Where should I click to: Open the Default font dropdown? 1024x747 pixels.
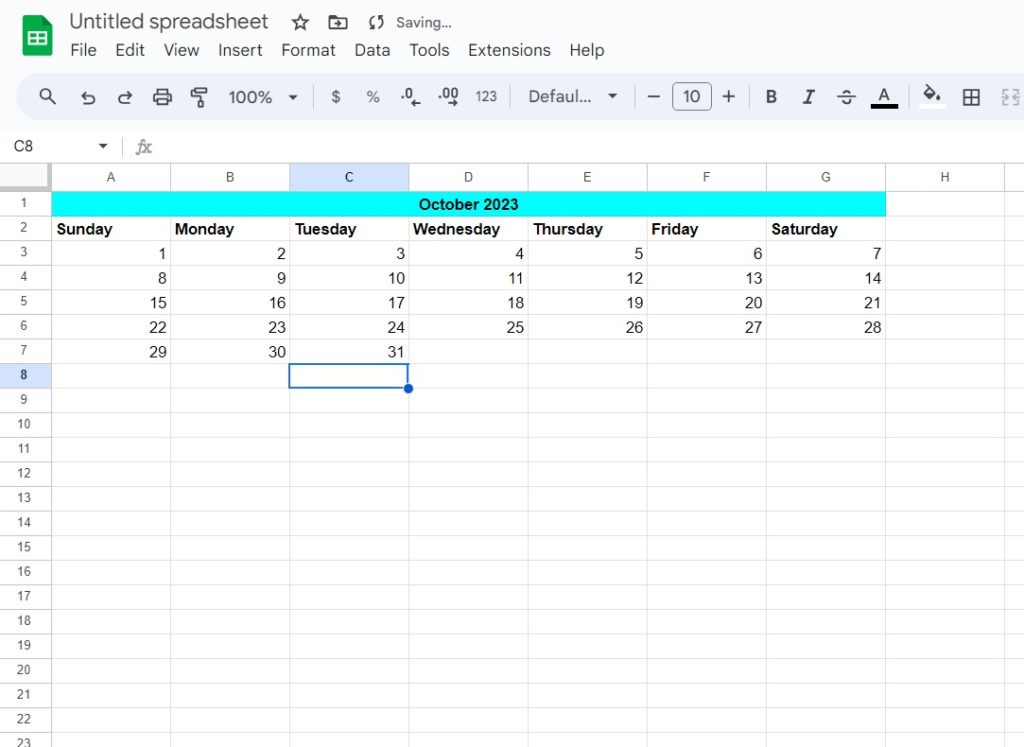pos(573,97)
